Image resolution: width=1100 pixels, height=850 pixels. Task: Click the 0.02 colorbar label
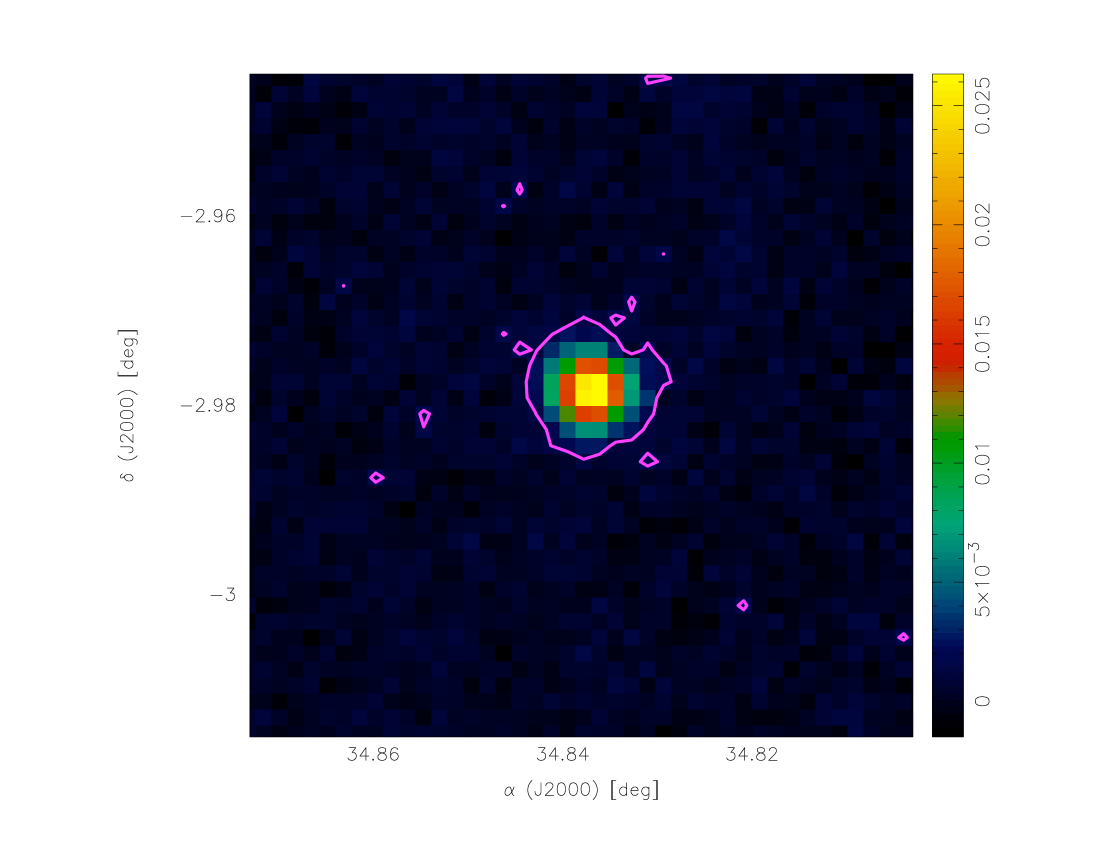coord(983,225)
